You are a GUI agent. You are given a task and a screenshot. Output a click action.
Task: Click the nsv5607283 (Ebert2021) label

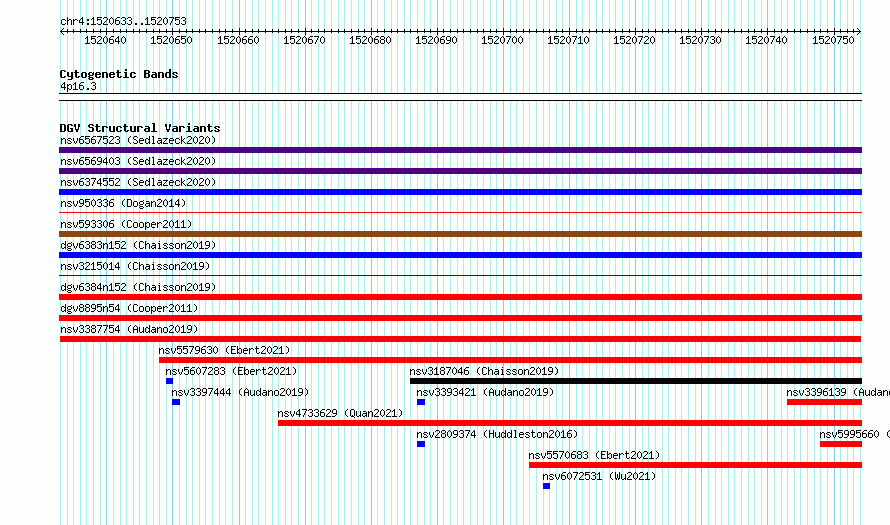coord(231,371)
